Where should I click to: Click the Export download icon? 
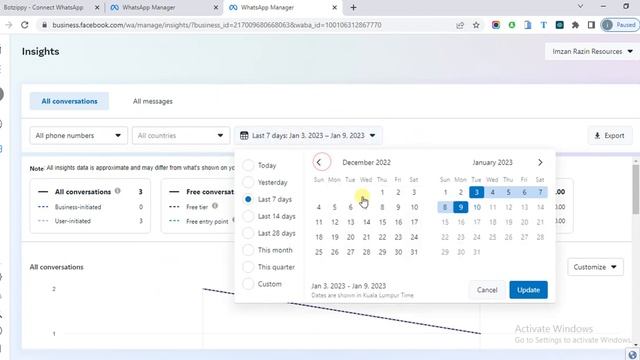point(597,136)
